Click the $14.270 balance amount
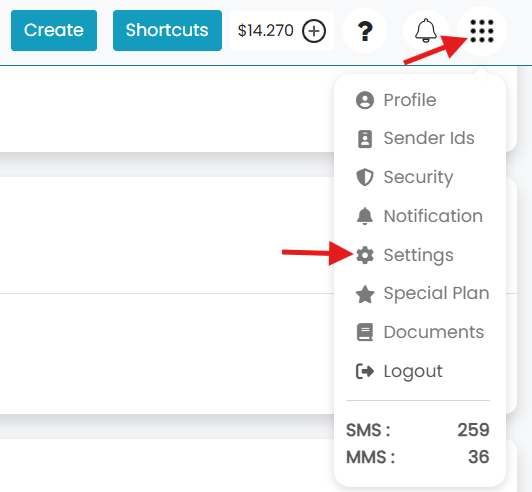 pyautogui.click(x=265, y=31)
